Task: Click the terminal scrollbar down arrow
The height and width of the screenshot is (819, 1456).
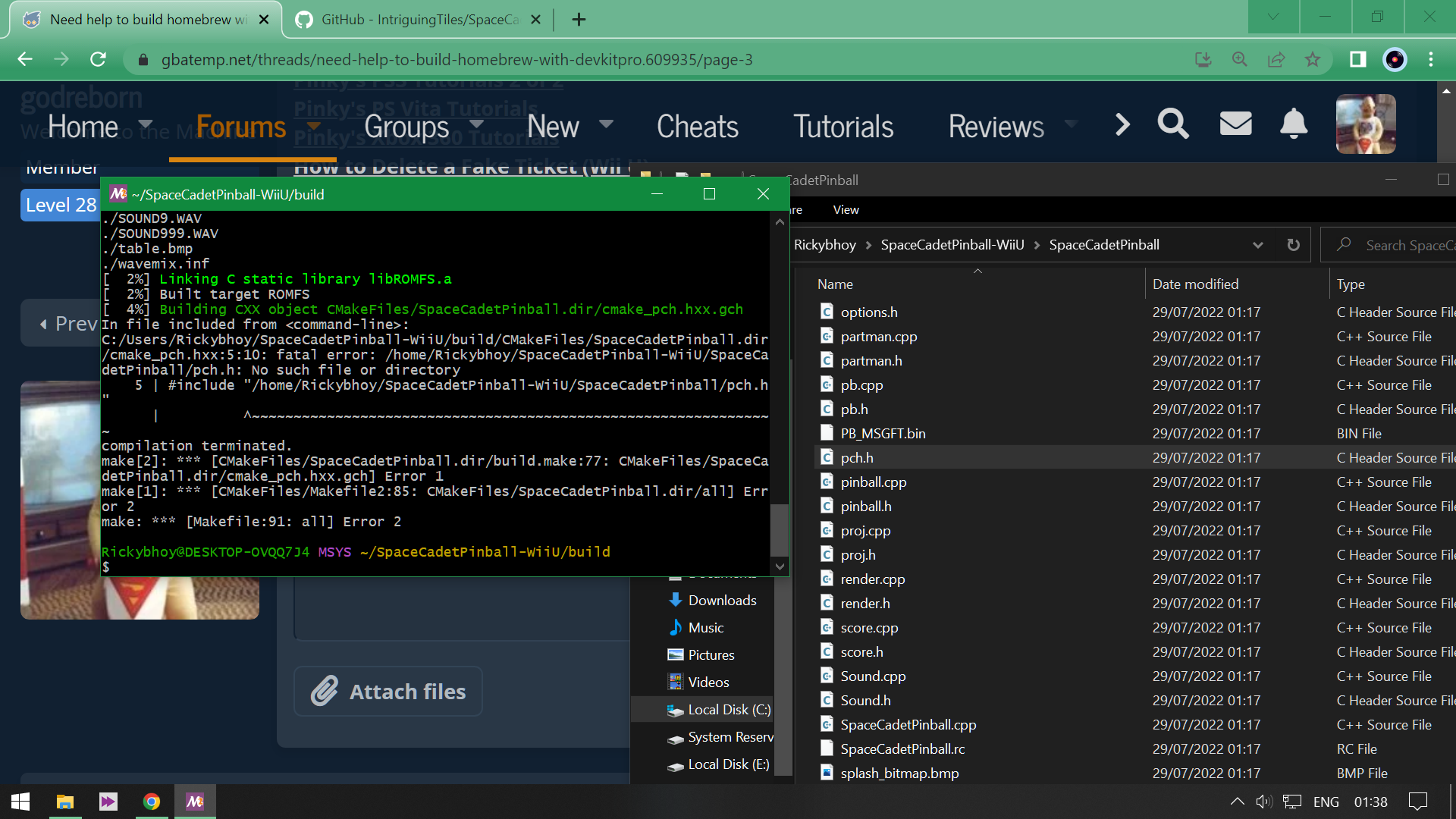Action: [780, 566]
